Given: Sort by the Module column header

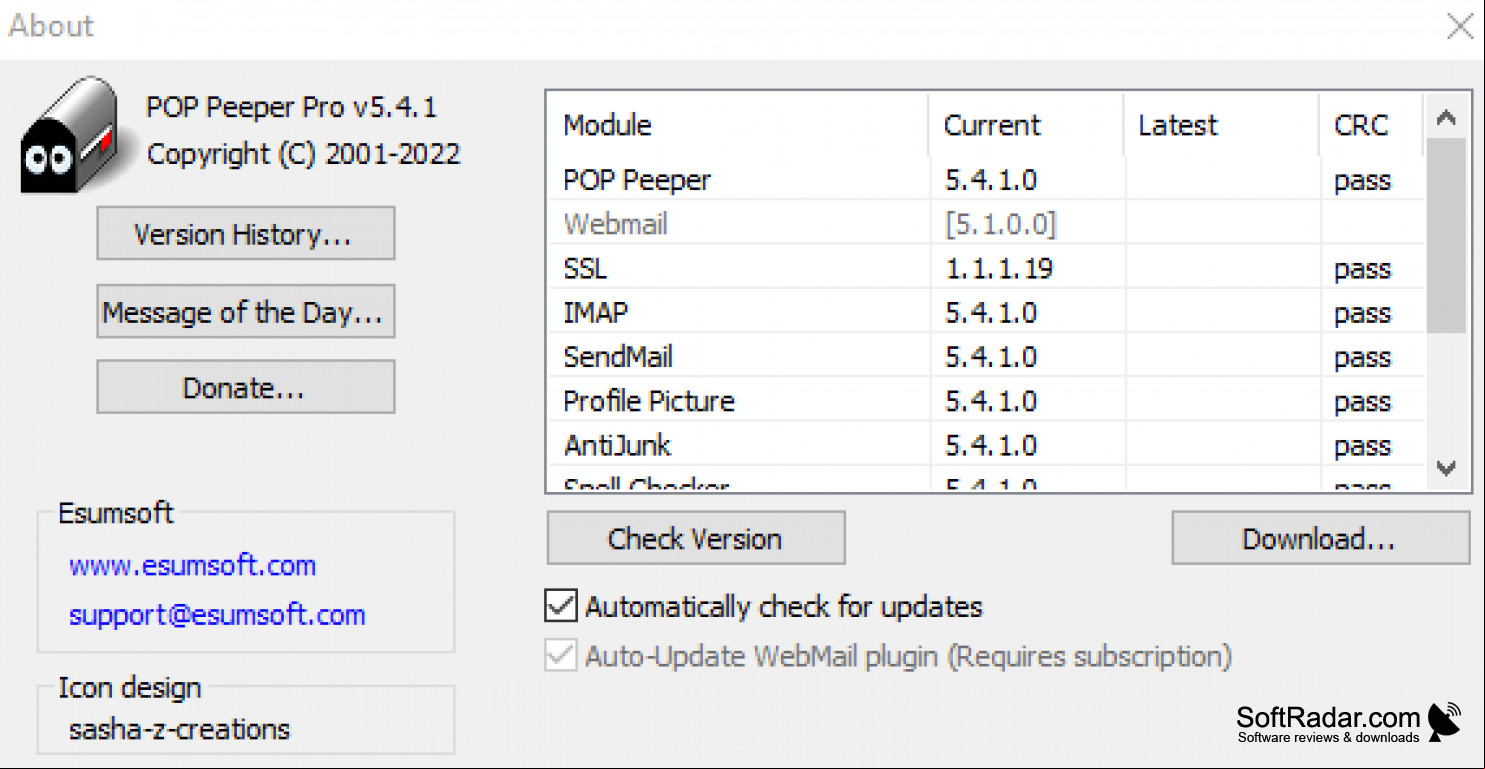Looking at the screenshot, I should (x=738, y=125).
